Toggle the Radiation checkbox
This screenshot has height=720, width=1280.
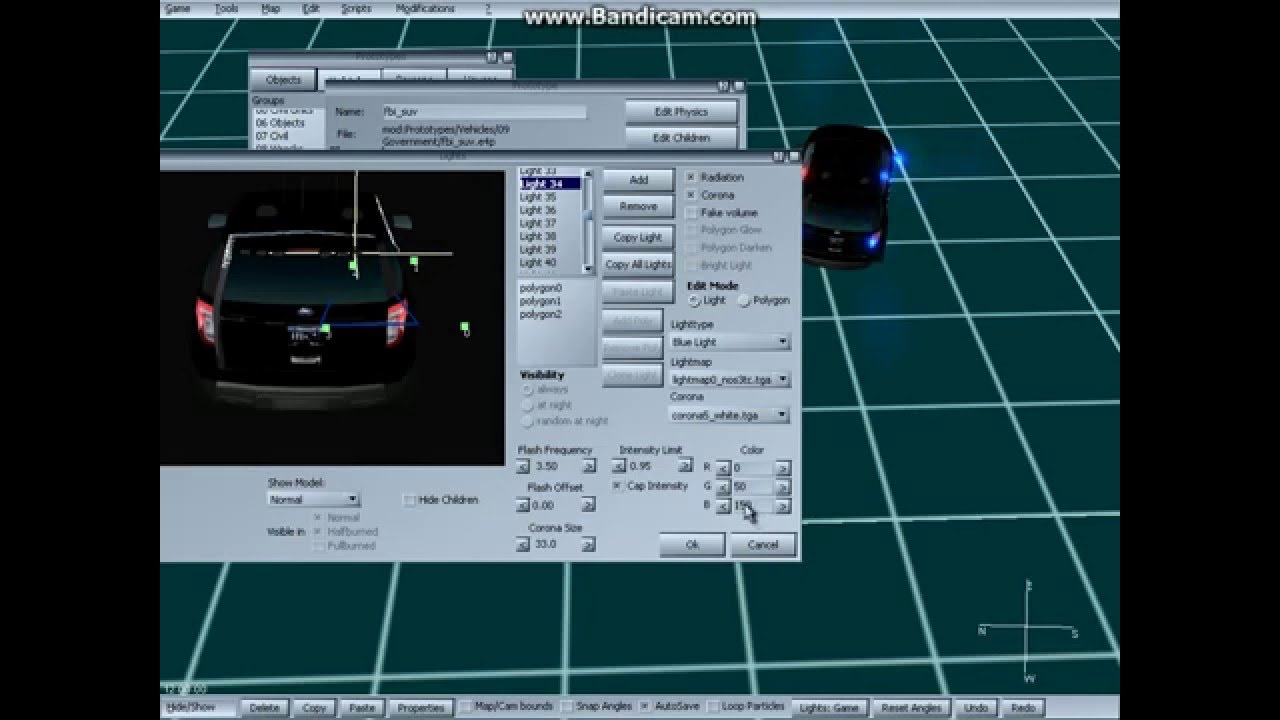(691, 177)
